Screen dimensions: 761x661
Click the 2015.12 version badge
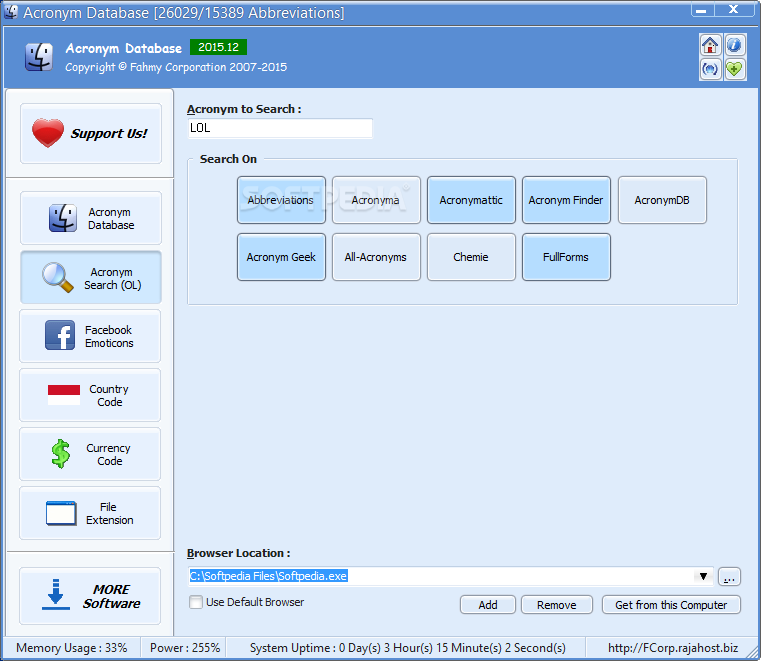(x=218, y=47)
